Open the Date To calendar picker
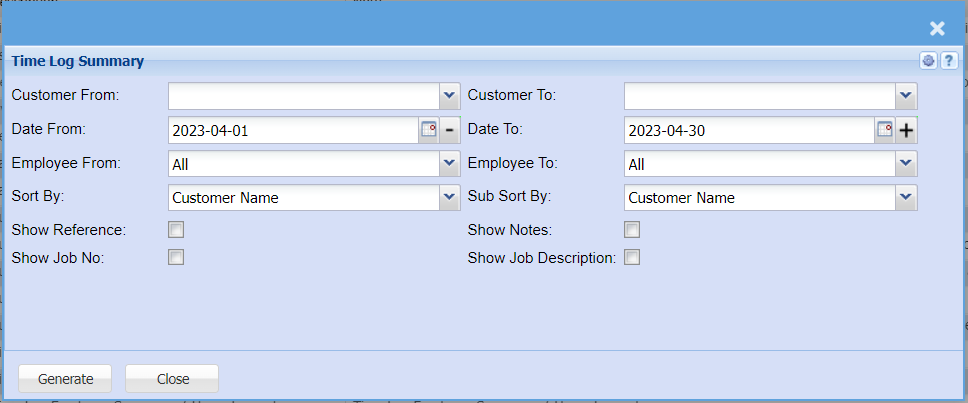 [x=885, y=130]
